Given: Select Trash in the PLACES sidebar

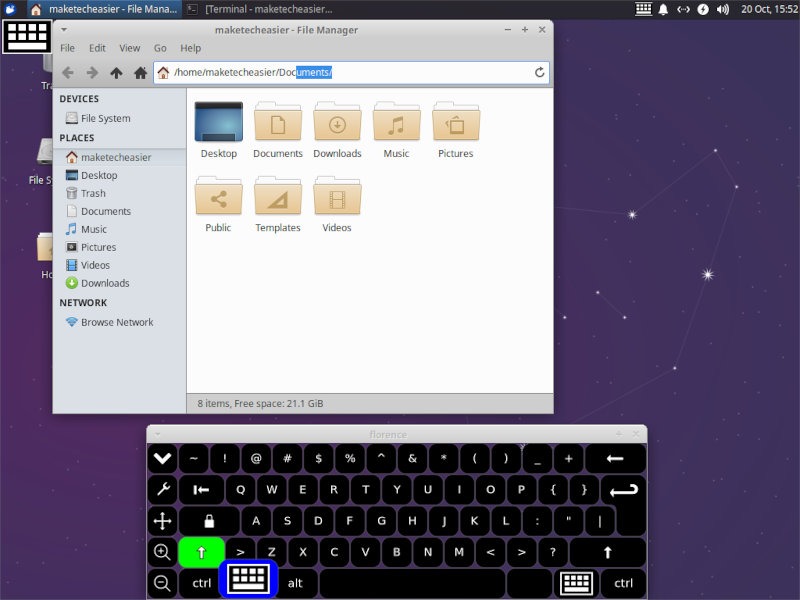Looking at the screenshot, I should tap(94, 193).
